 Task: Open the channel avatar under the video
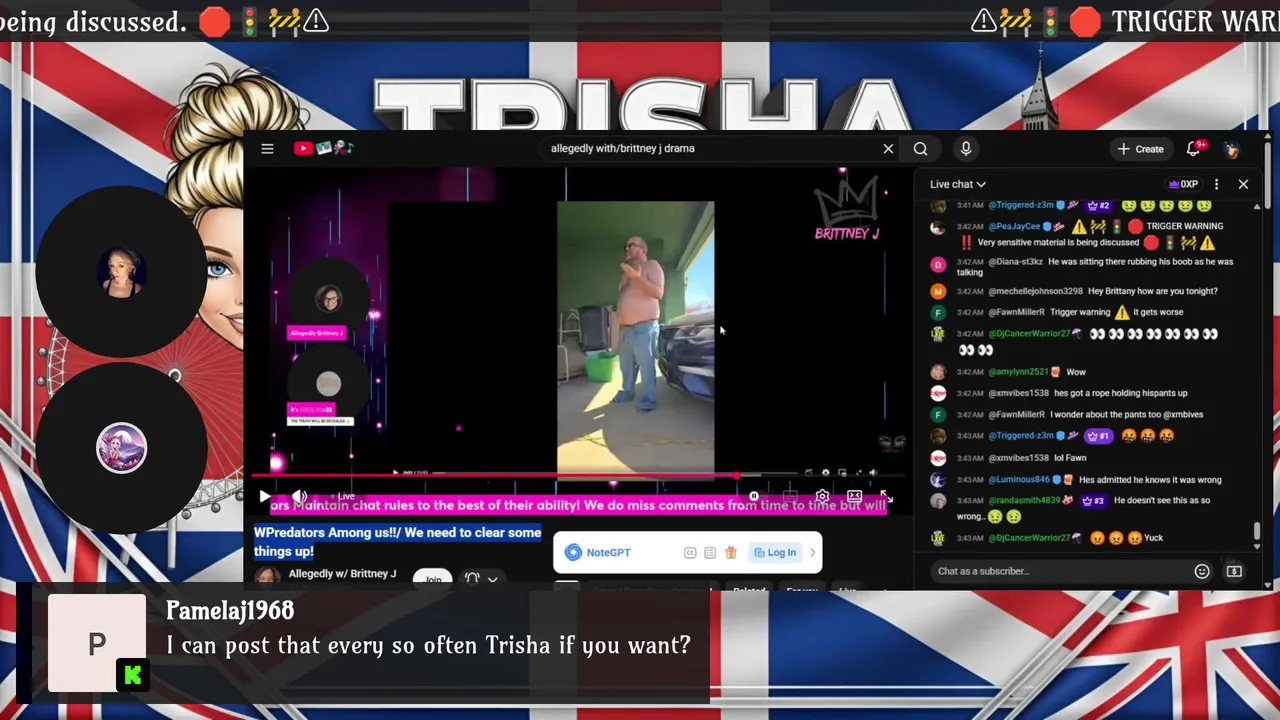pos(267,577)
